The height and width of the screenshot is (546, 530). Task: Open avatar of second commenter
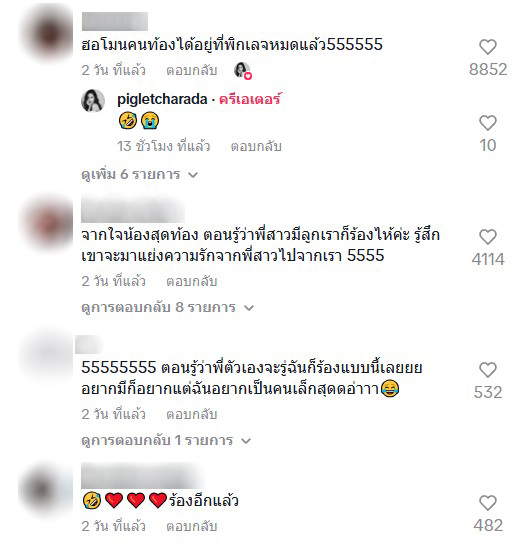coord(46,223)
